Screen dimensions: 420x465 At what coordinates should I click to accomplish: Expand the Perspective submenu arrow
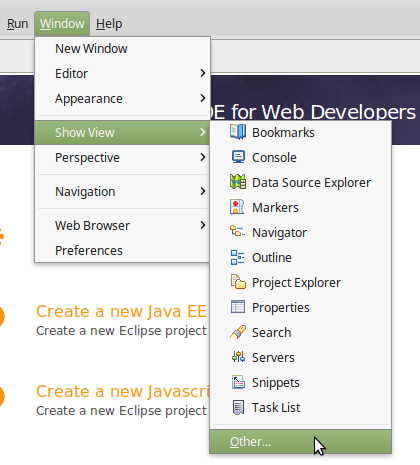(x=203, y=157)
